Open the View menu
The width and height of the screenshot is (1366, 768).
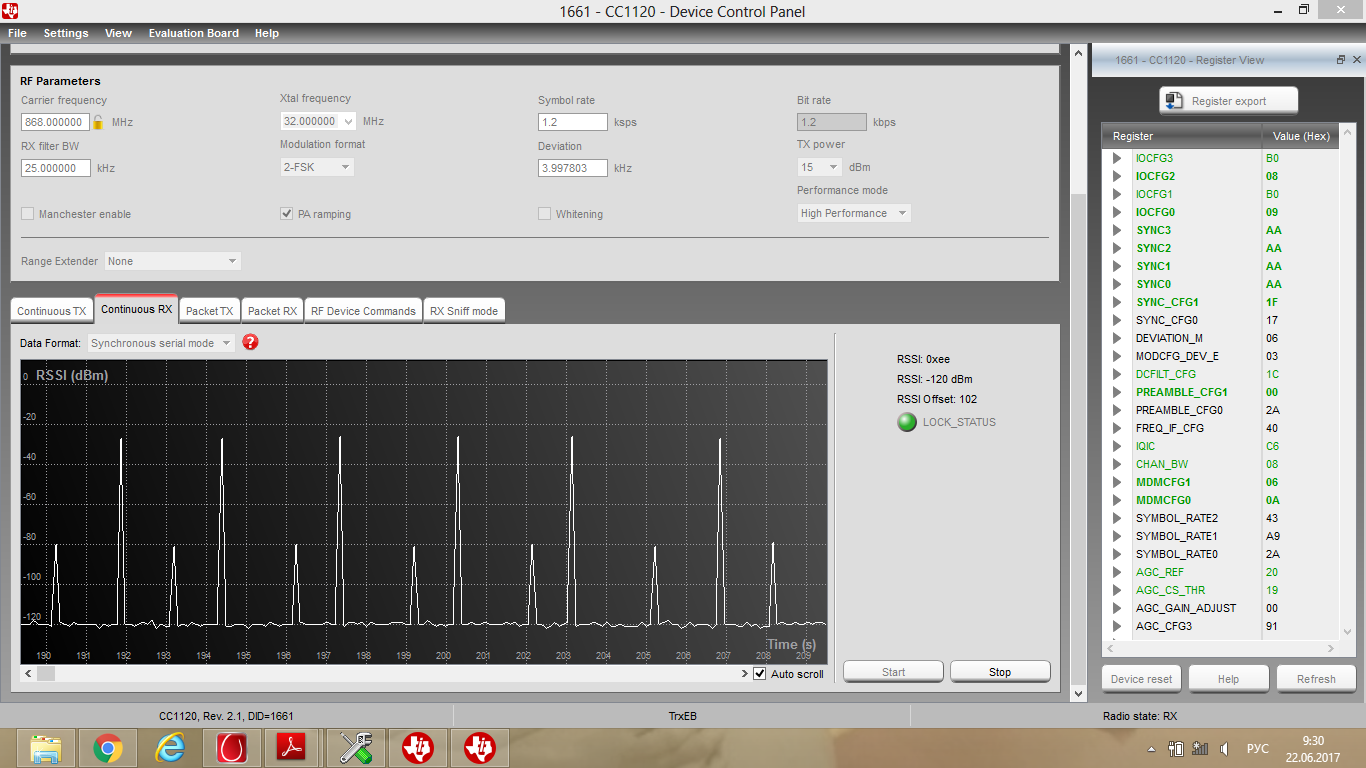click(x=118, y=33)
